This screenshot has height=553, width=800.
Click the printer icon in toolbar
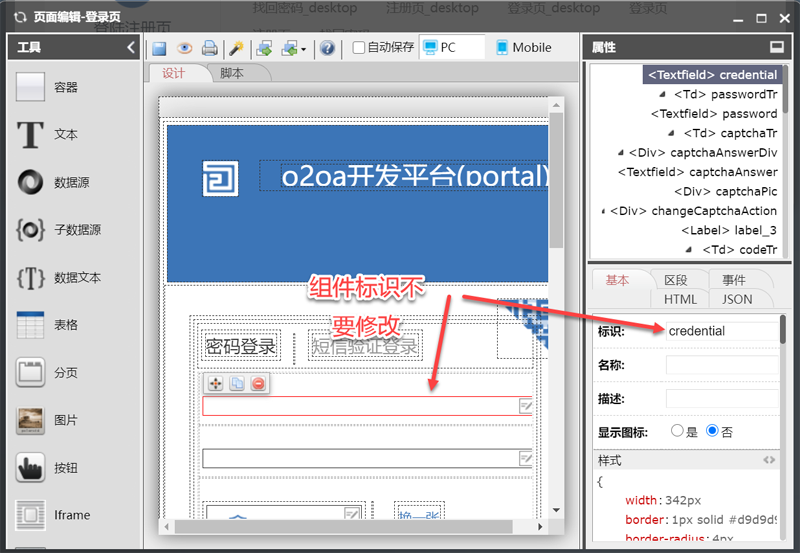tap(210, 48)
